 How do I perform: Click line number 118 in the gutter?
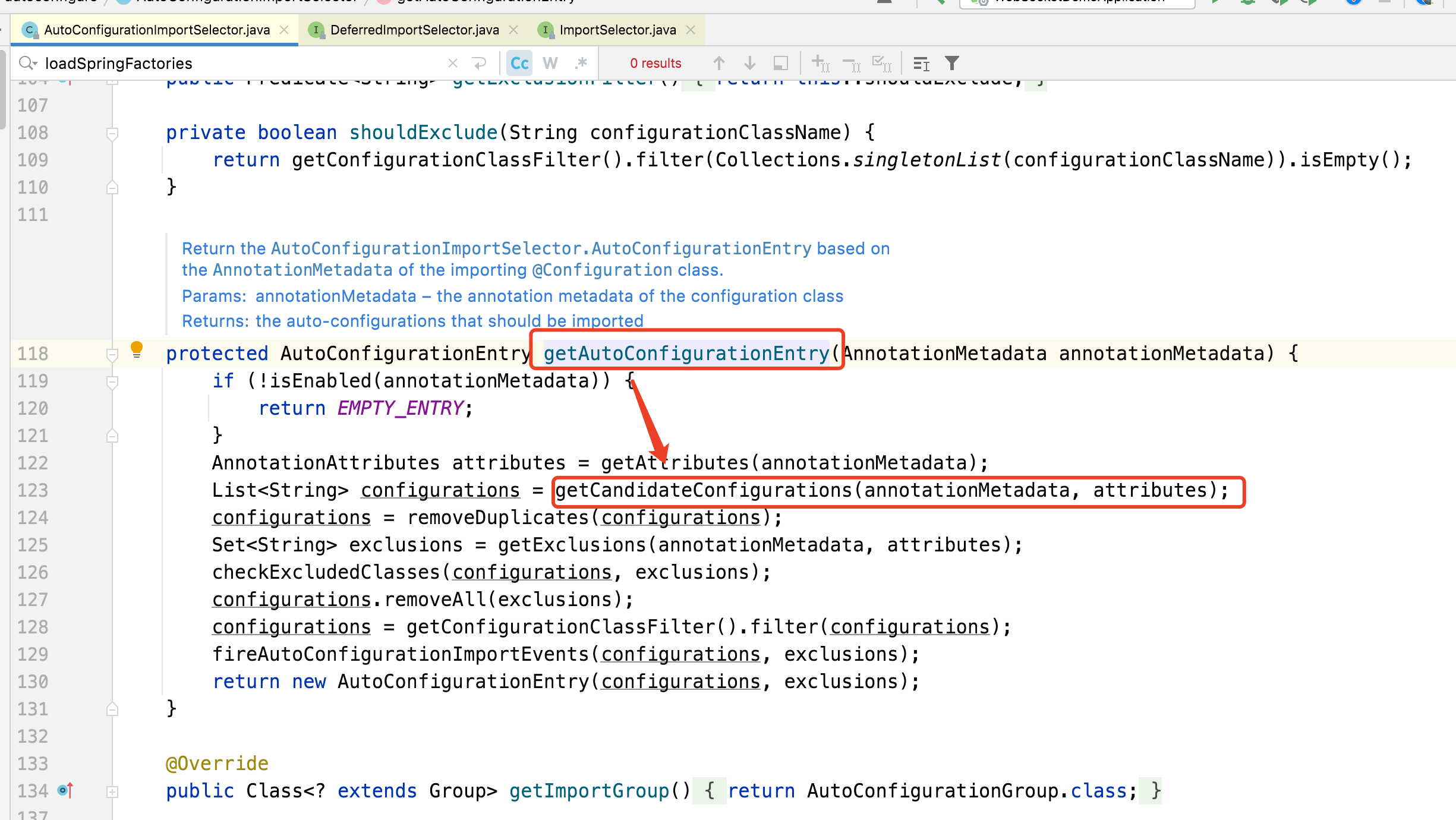click(x=33, y=354)
